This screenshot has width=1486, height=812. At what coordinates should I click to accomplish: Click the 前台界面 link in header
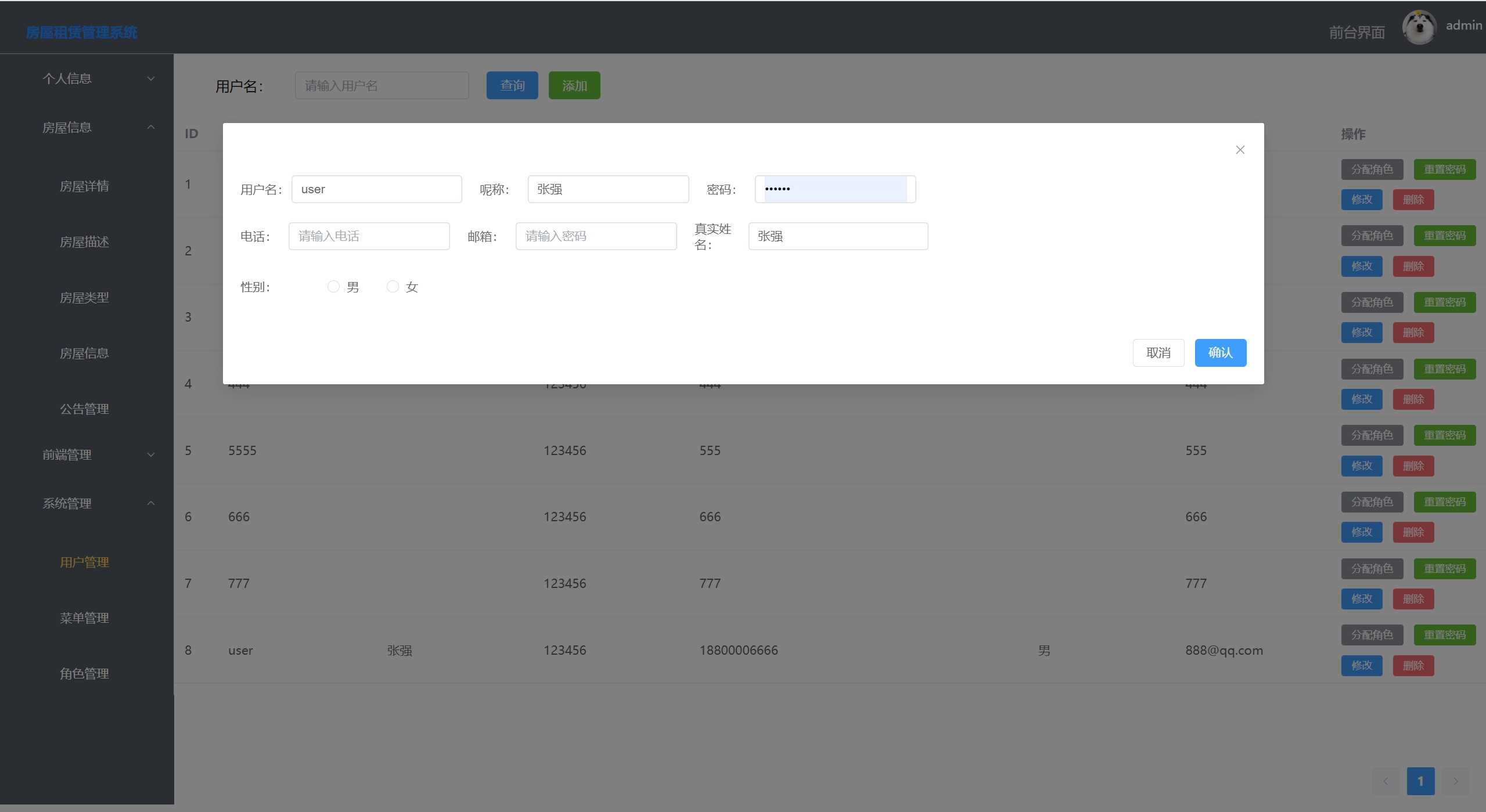click(1357, 33)
